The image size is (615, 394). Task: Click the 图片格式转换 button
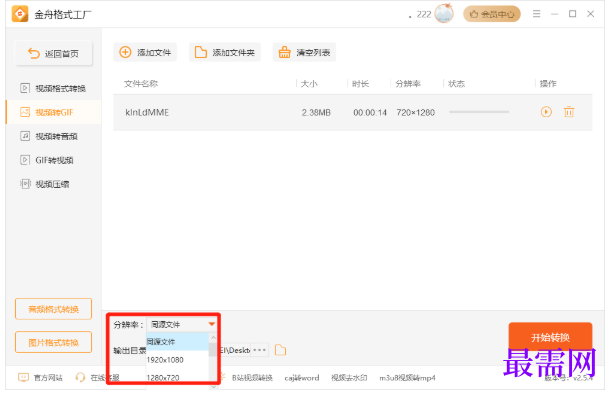[x=54, y=342]
